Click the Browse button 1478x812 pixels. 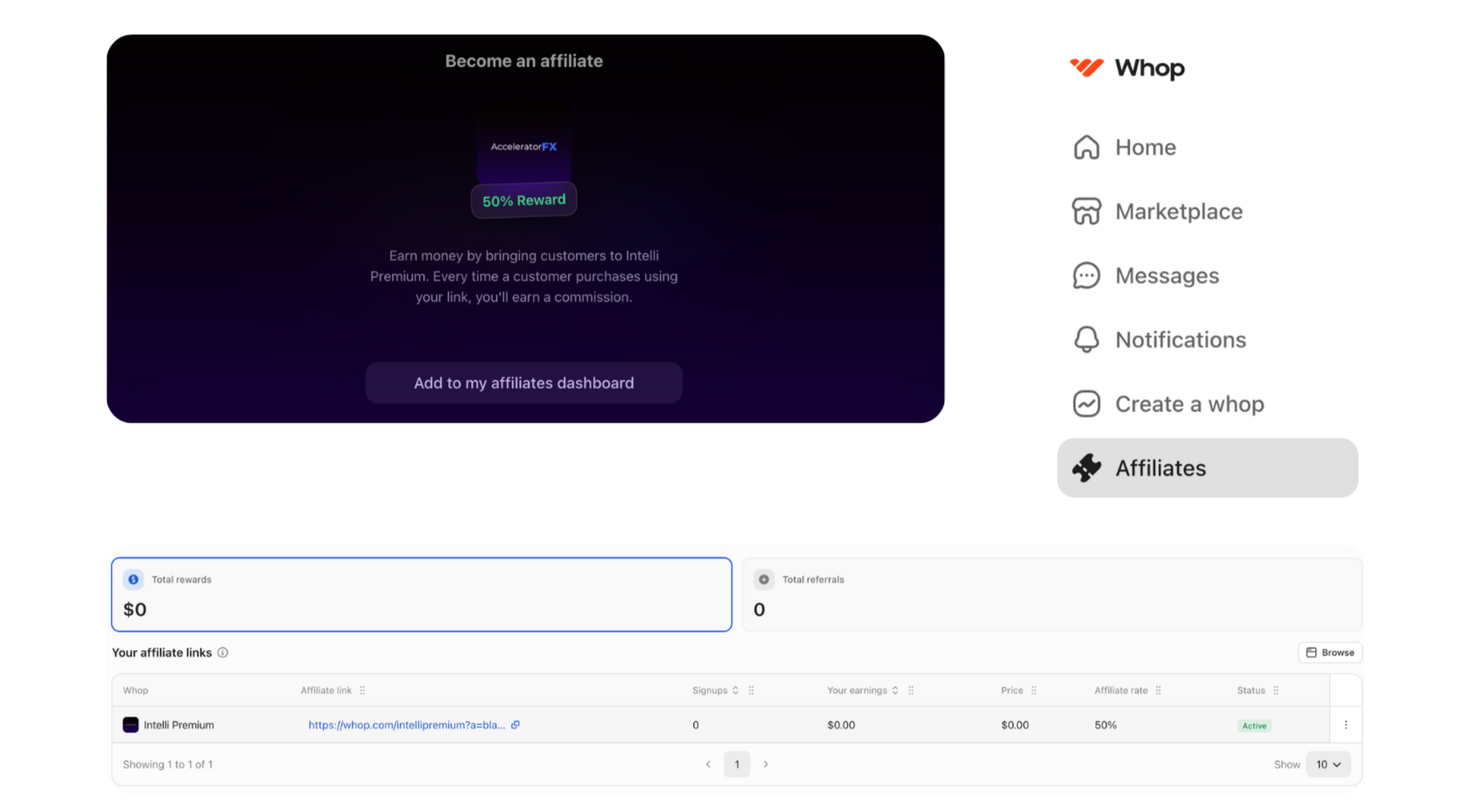coord(1329,653)
